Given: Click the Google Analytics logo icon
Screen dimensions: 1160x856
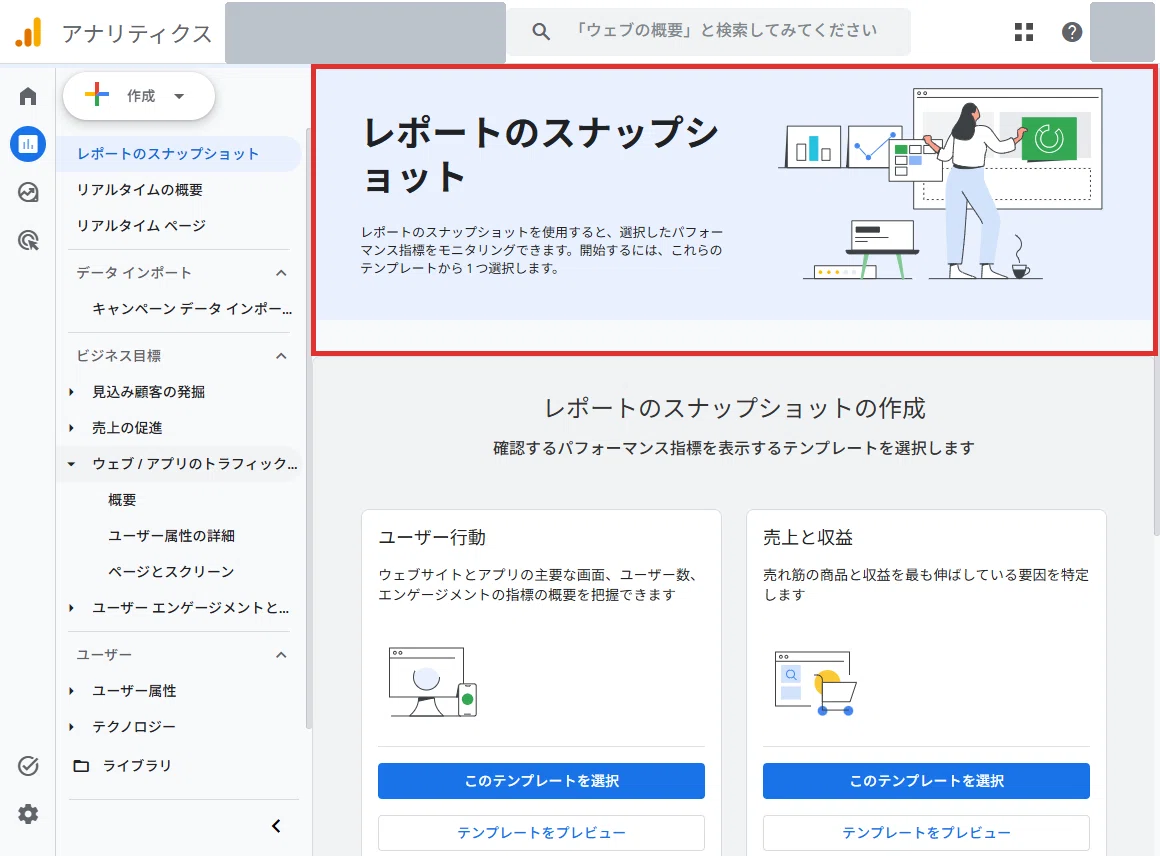Looking at the screenshot, I should click(x=29, y=33).
